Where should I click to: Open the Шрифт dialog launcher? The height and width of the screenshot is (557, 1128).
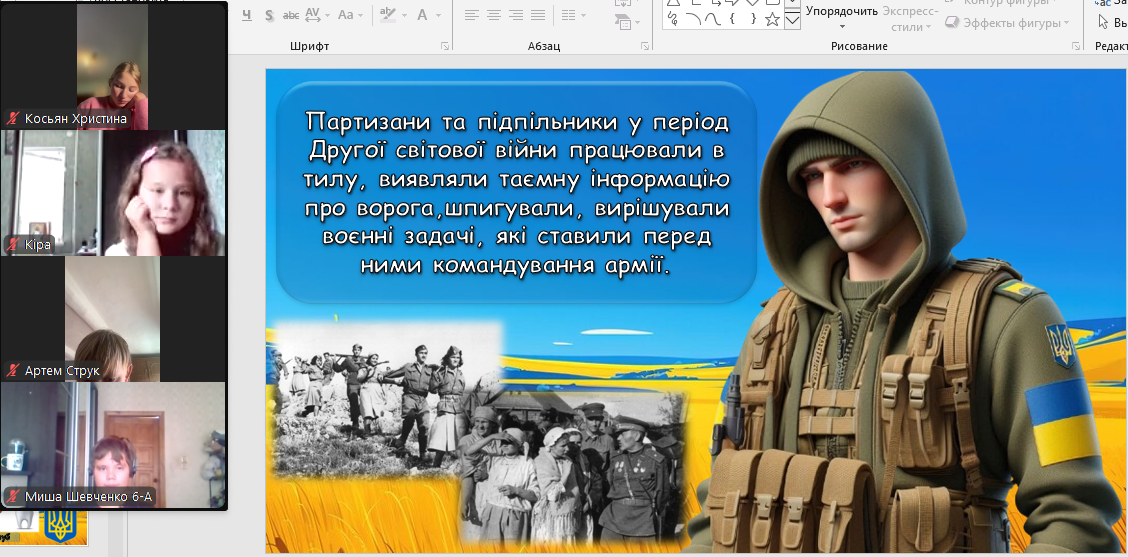coord(445,47)
